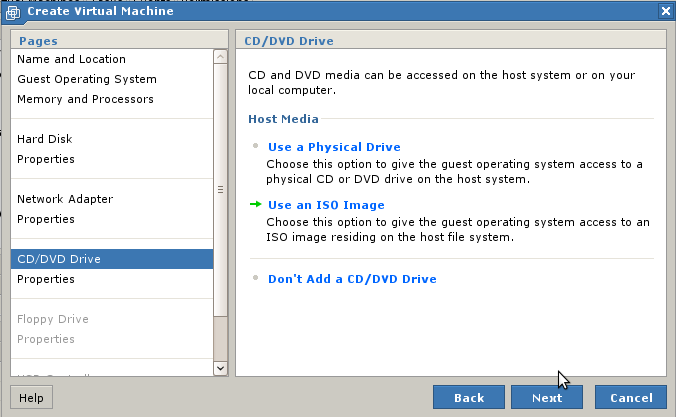Switch to the Network Adapter page

tap(64, 199)
